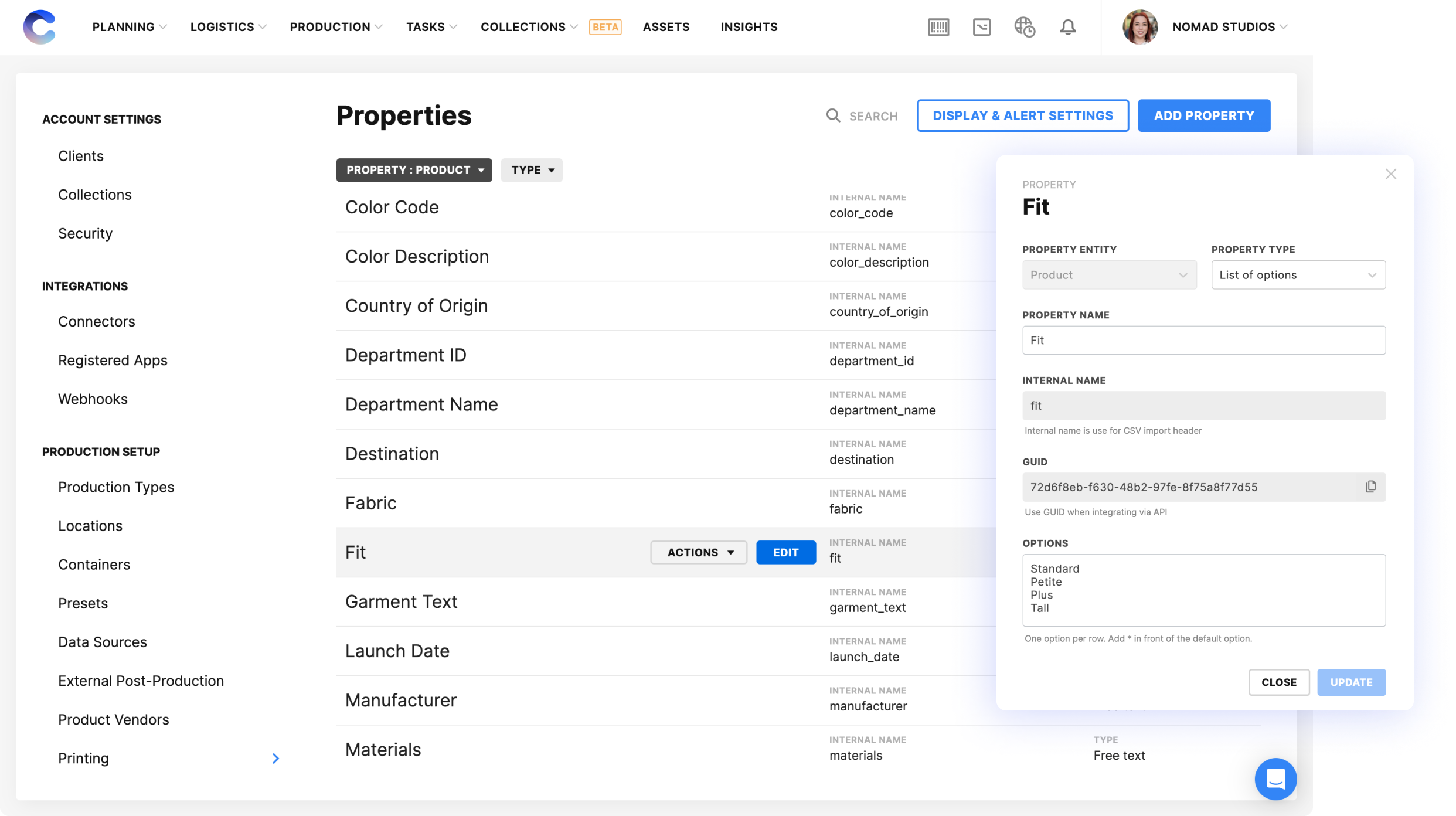Image resolution: width=1456 pixels, height=816 pixels.
Task: Click the C logo to go home
Action: click(39, 27)
